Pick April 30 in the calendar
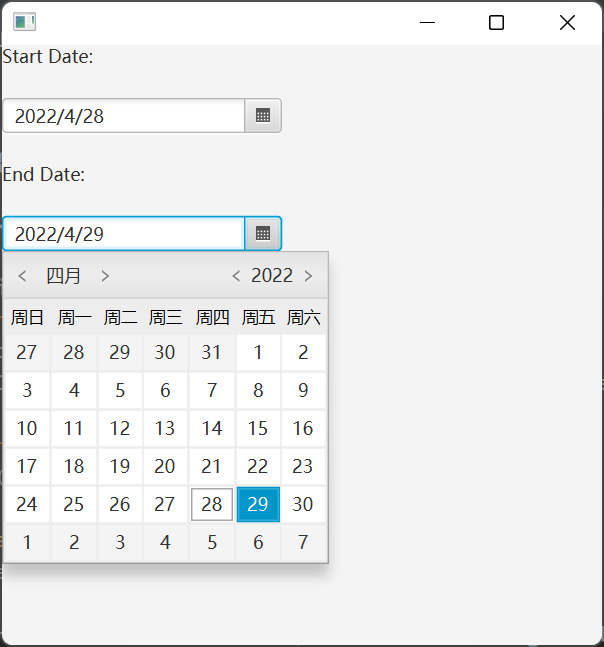Viewport: 604px width, 647px height. [x=303, y=504]
